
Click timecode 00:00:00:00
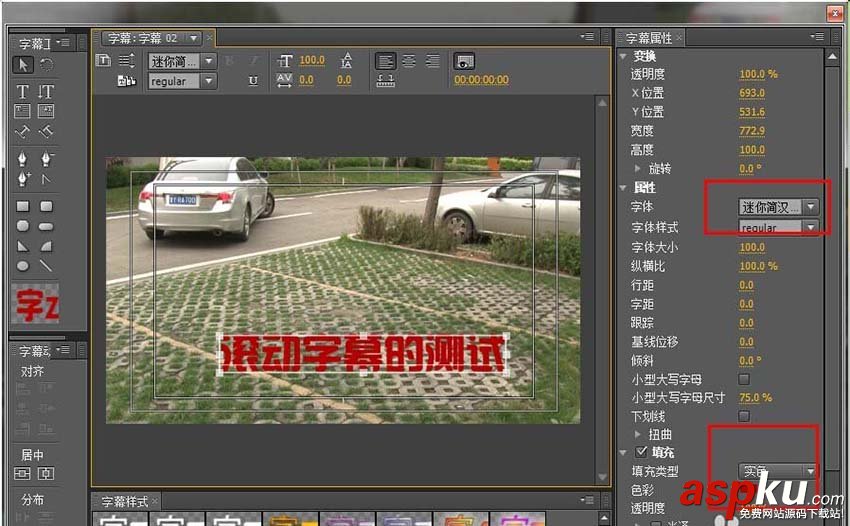[481, 80]
